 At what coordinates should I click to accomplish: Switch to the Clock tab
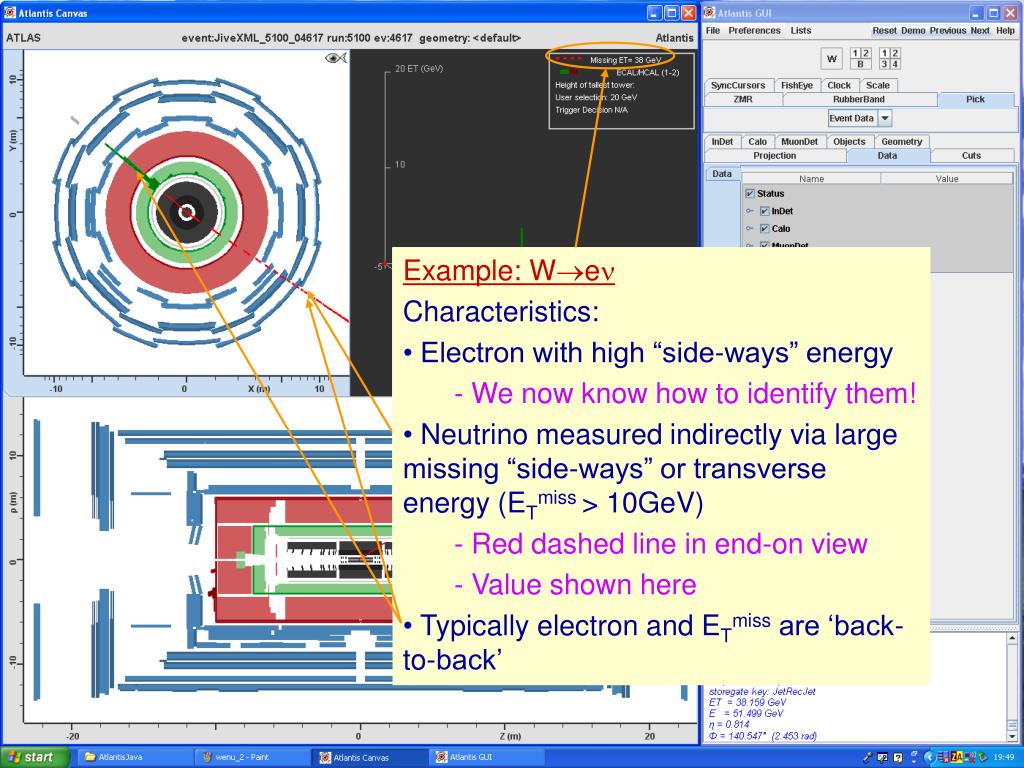(x=839, y=86)
